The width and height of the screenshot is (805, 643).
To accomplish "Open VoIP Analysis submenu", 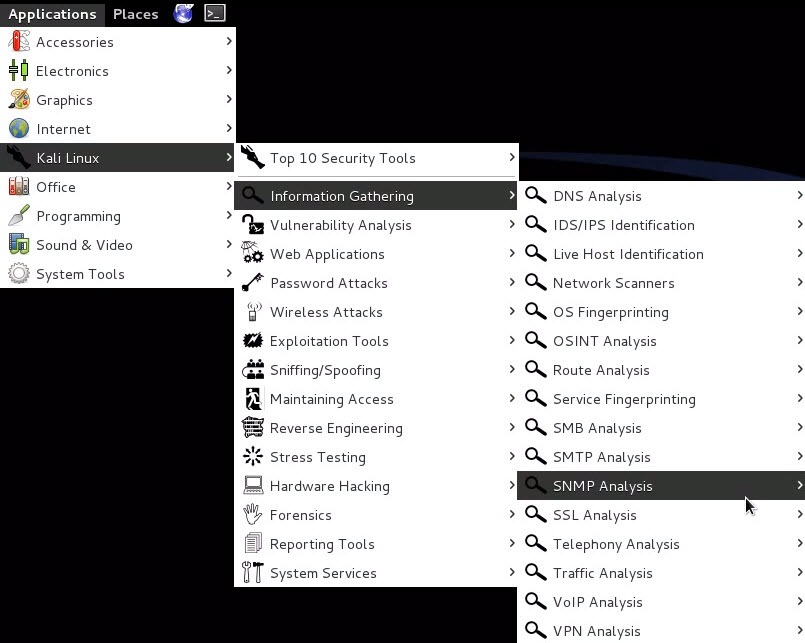I will point(661,601).
